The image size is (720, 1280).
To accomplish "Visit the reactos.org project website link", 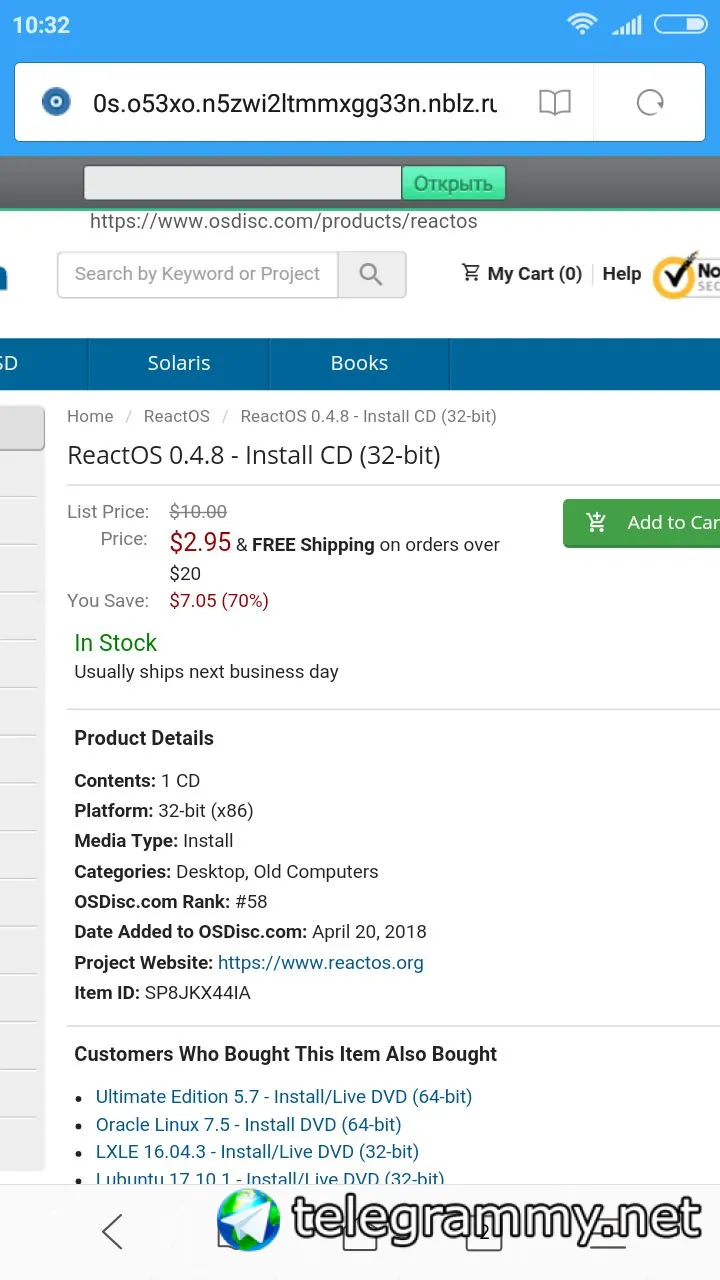I will [320, 962].
